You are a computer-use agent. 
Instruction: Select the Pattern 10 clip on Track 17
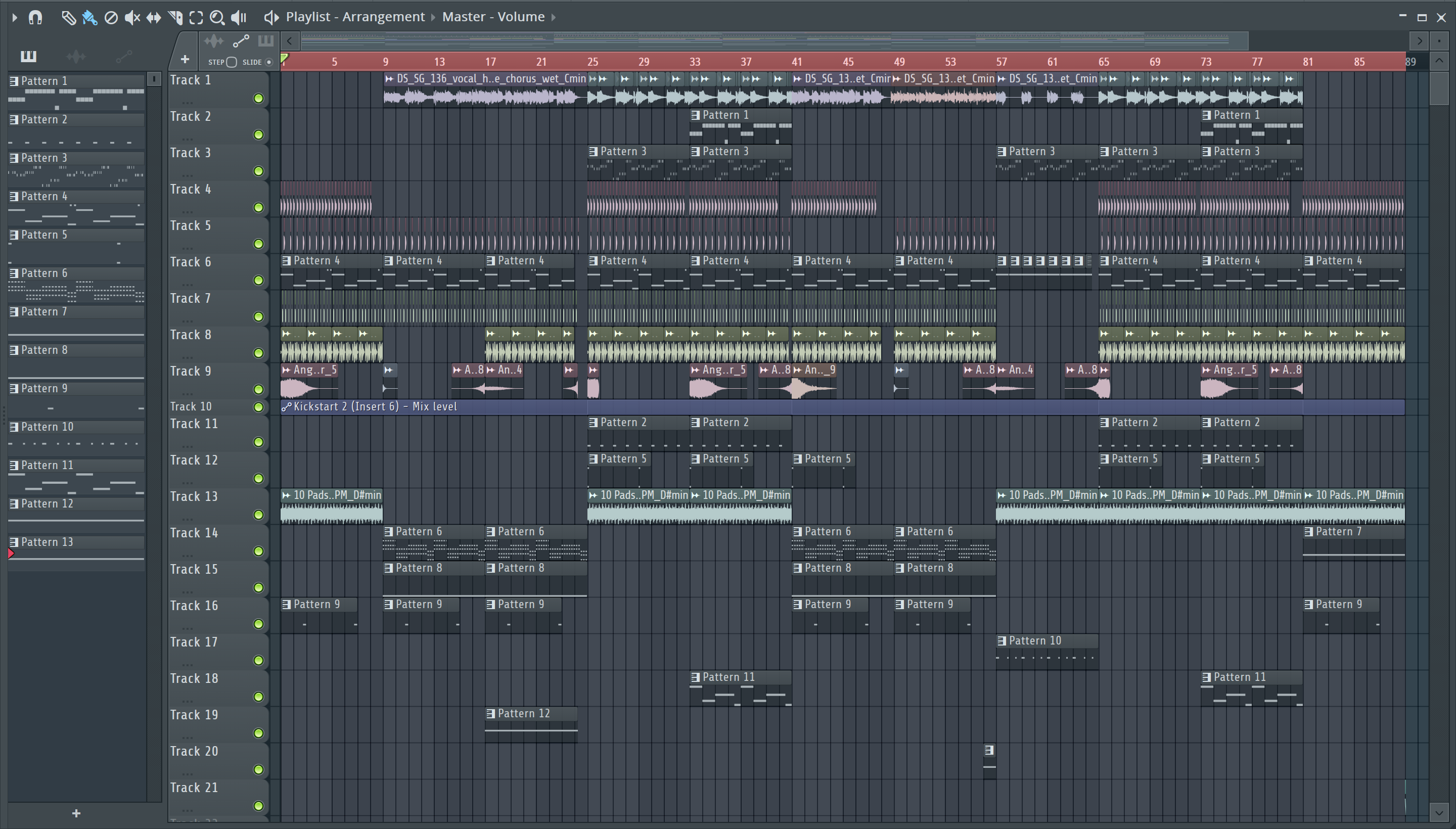(1046, 653)
